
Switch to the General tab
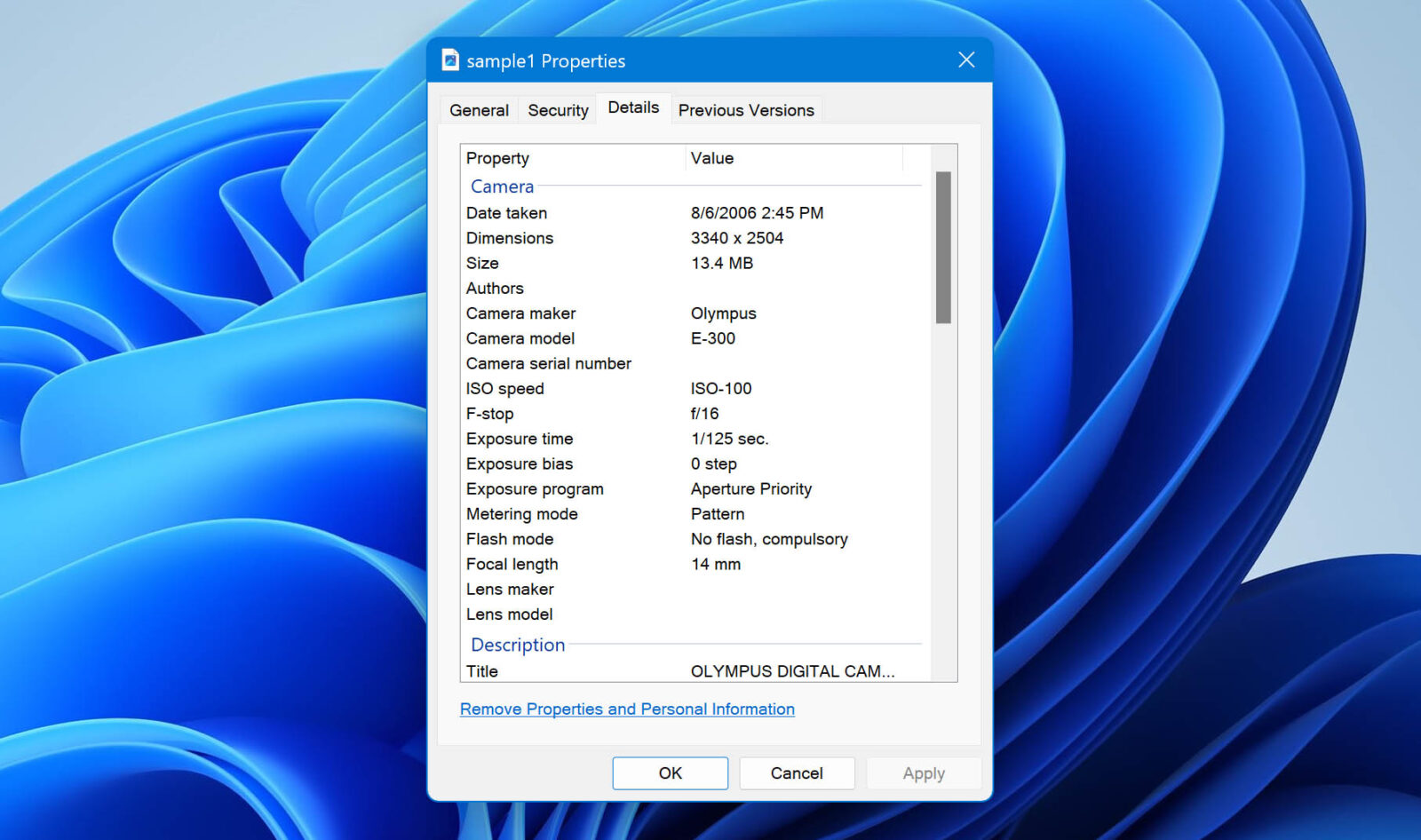[x=479, y=109]
